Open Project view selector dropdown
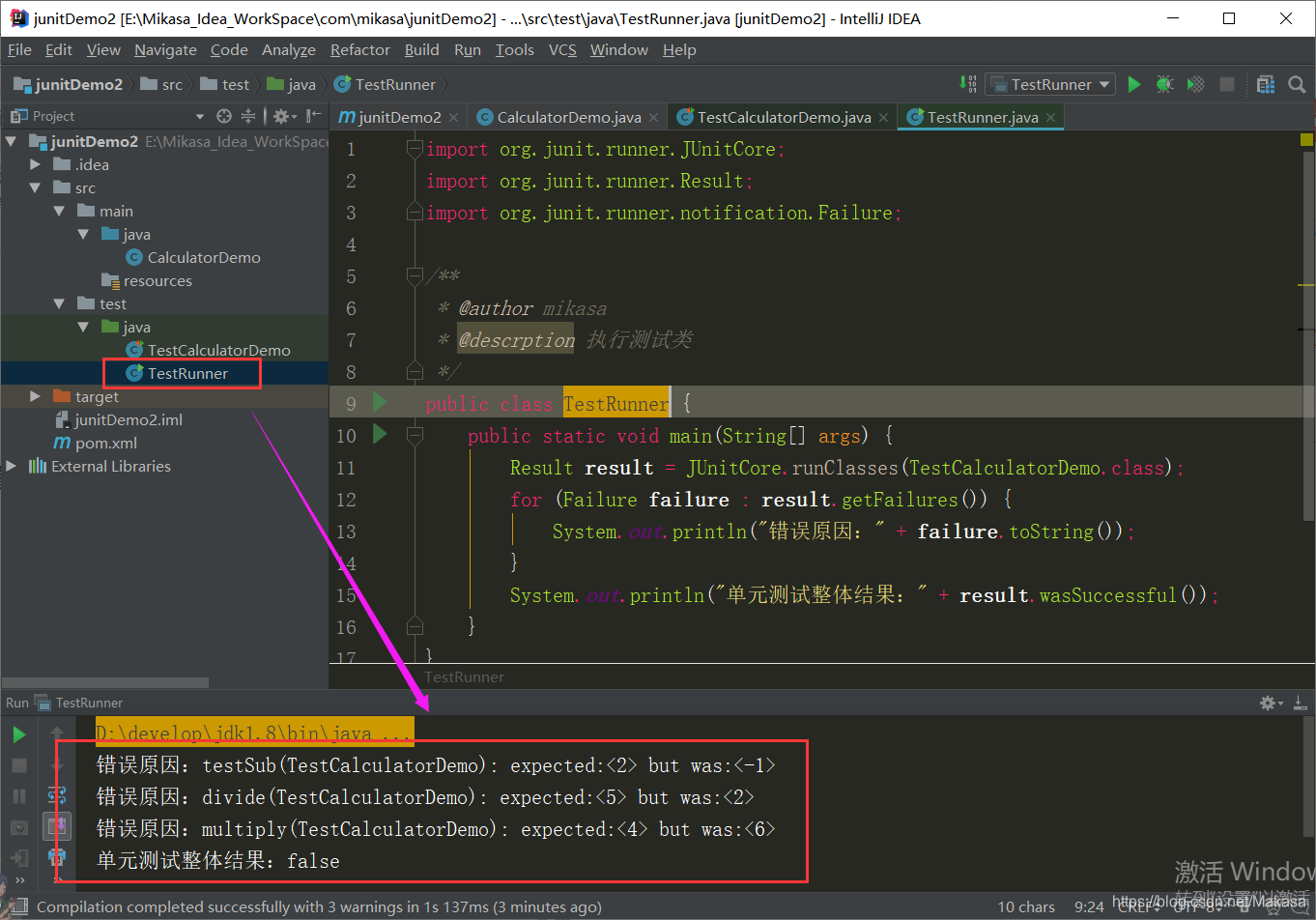The image size is (1316, 920). pyautogui.click(x=199, y=116)
